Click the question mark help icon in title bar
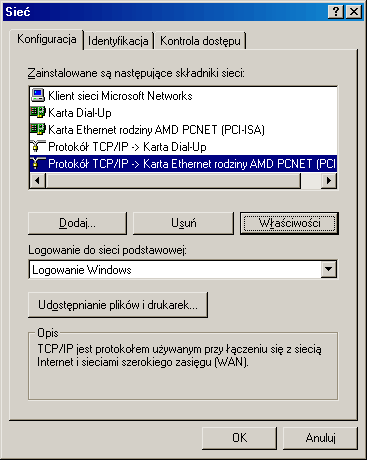This screenshot has width=367, height=460. coord(336,12)
